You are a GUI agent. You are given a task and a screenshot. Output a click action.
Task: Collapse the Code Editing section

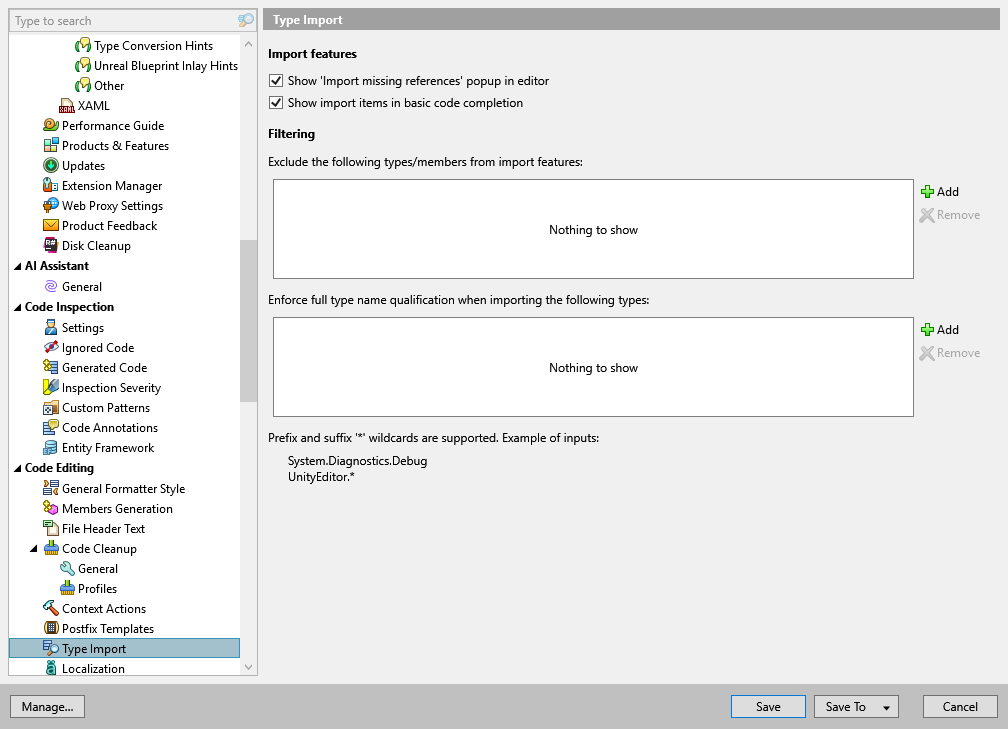pos(17,468)
